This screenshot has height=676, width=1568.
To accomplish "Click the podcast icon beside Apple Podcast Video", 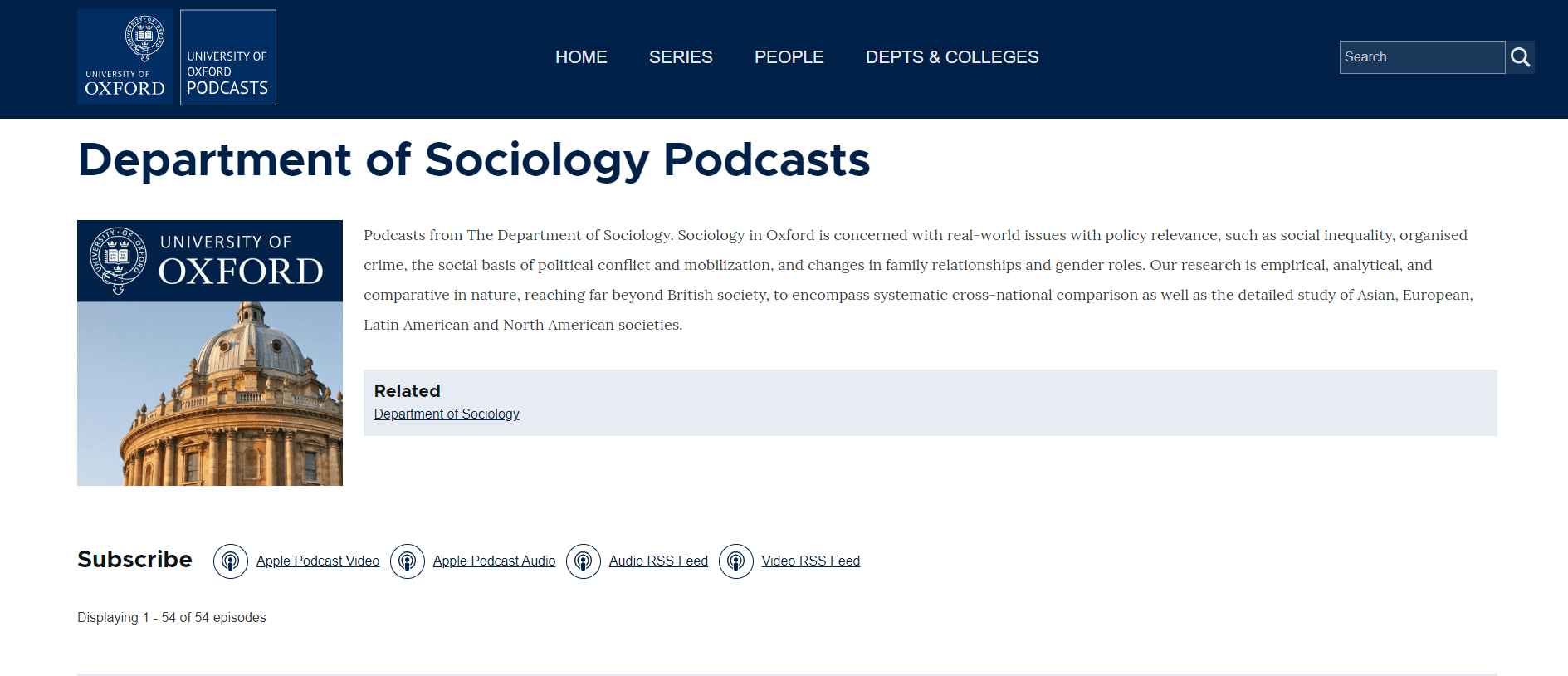I will pos(231,561).
